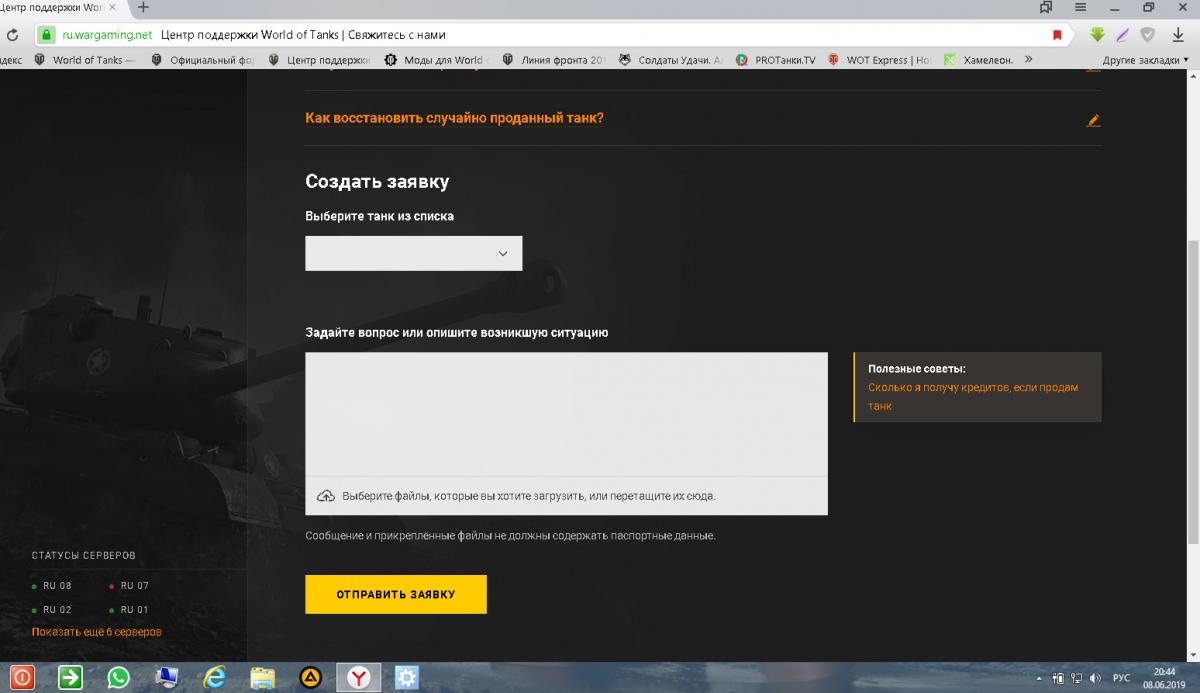Click the 'СТАТУСЫ СЕРВЕРОВ' label
The image size is (1200, 693).
(x=83, y=555)
